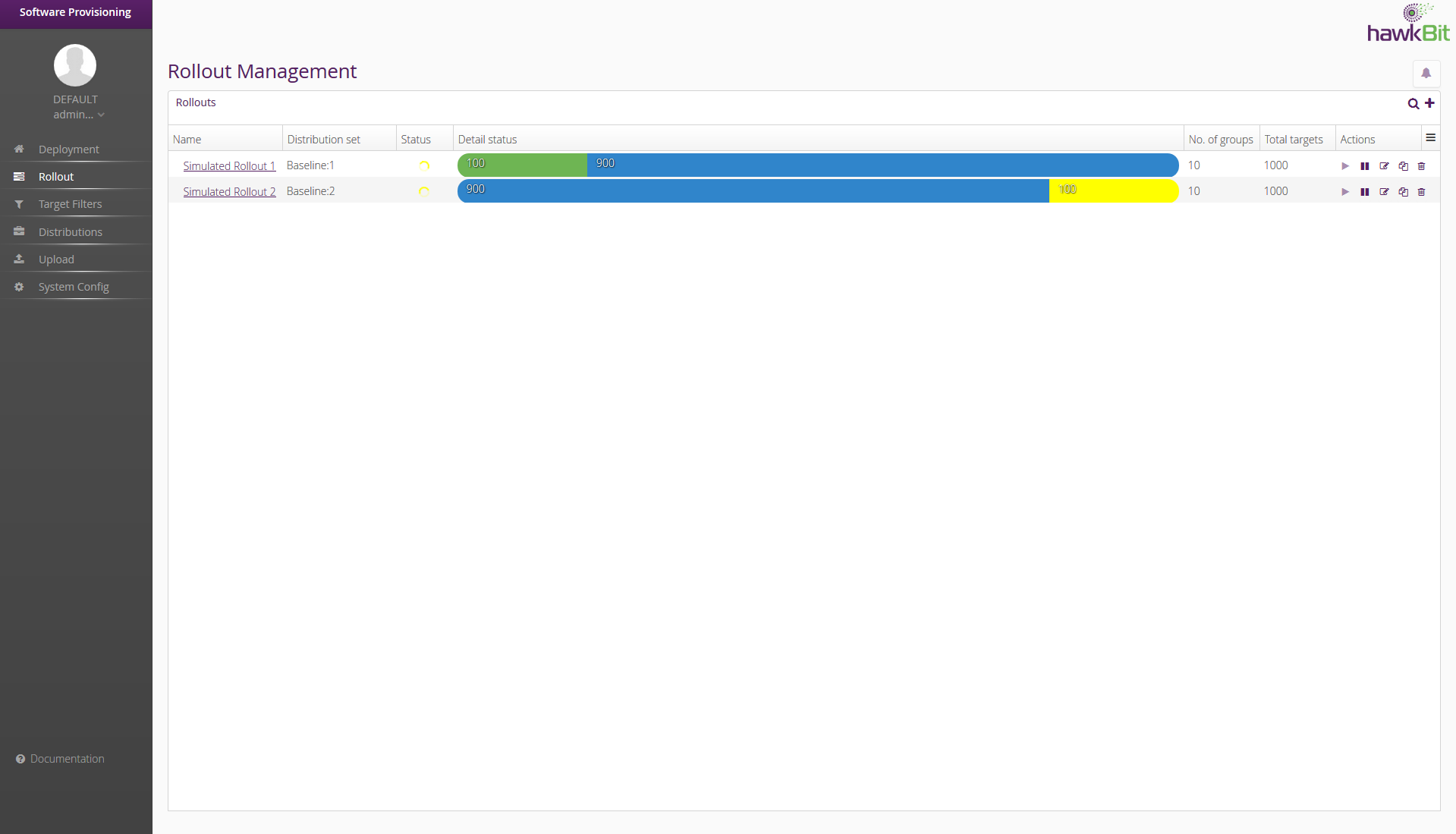Open the Documentation link
Screen dimensions: 1456x834
pyautogui.click(x=67, y=759)
